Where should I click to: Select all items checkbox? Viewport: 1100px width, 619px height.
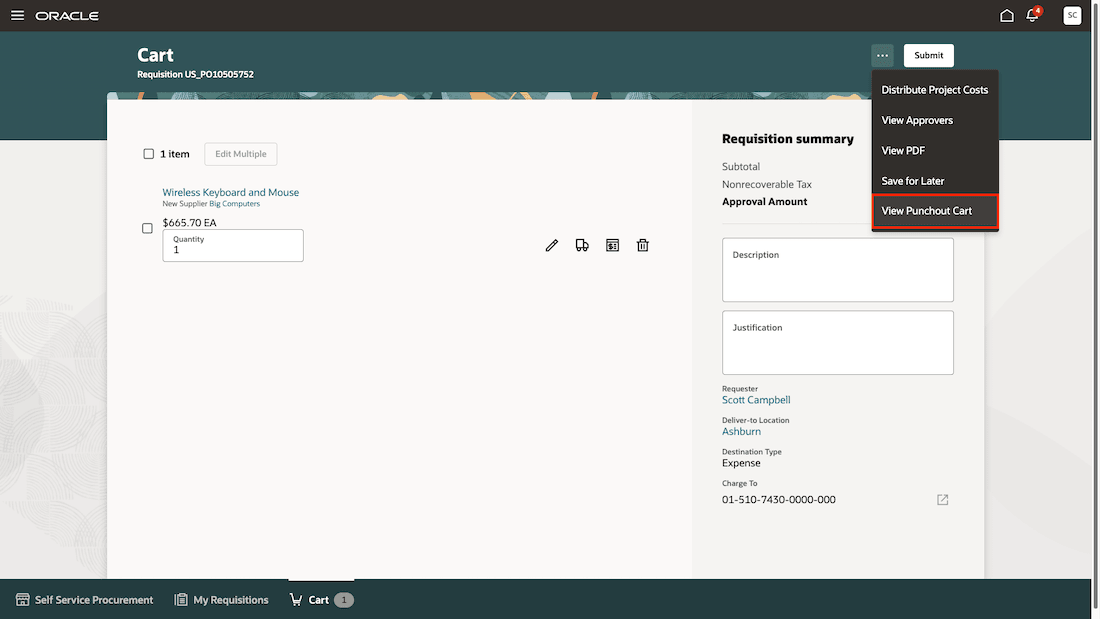(149, 154)
